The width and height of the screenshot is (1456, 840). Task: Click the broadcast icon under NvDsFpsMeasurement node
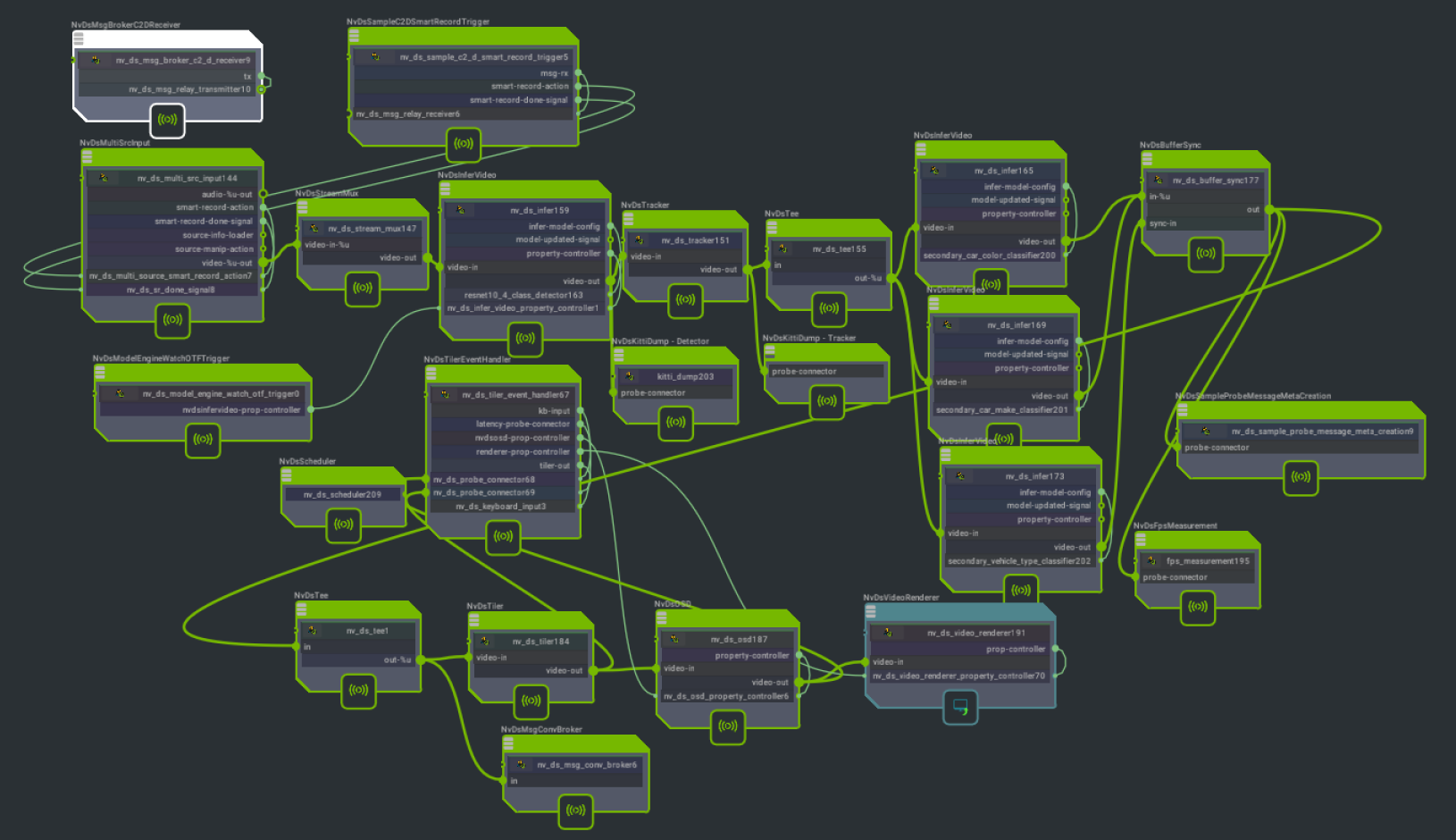click(x=1198, y=607)
